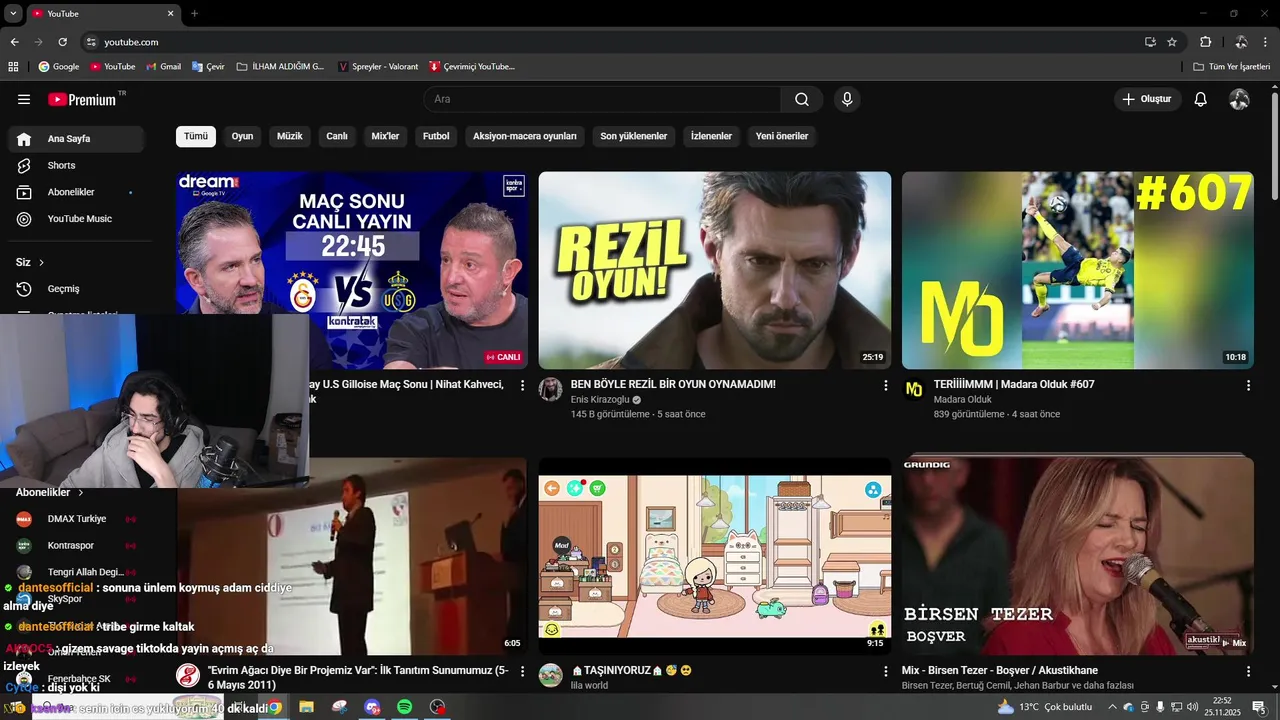Open Tüm Yer İşaretleri bookmarks folder
The image size is (1280, 720).
coord(1232,67)
